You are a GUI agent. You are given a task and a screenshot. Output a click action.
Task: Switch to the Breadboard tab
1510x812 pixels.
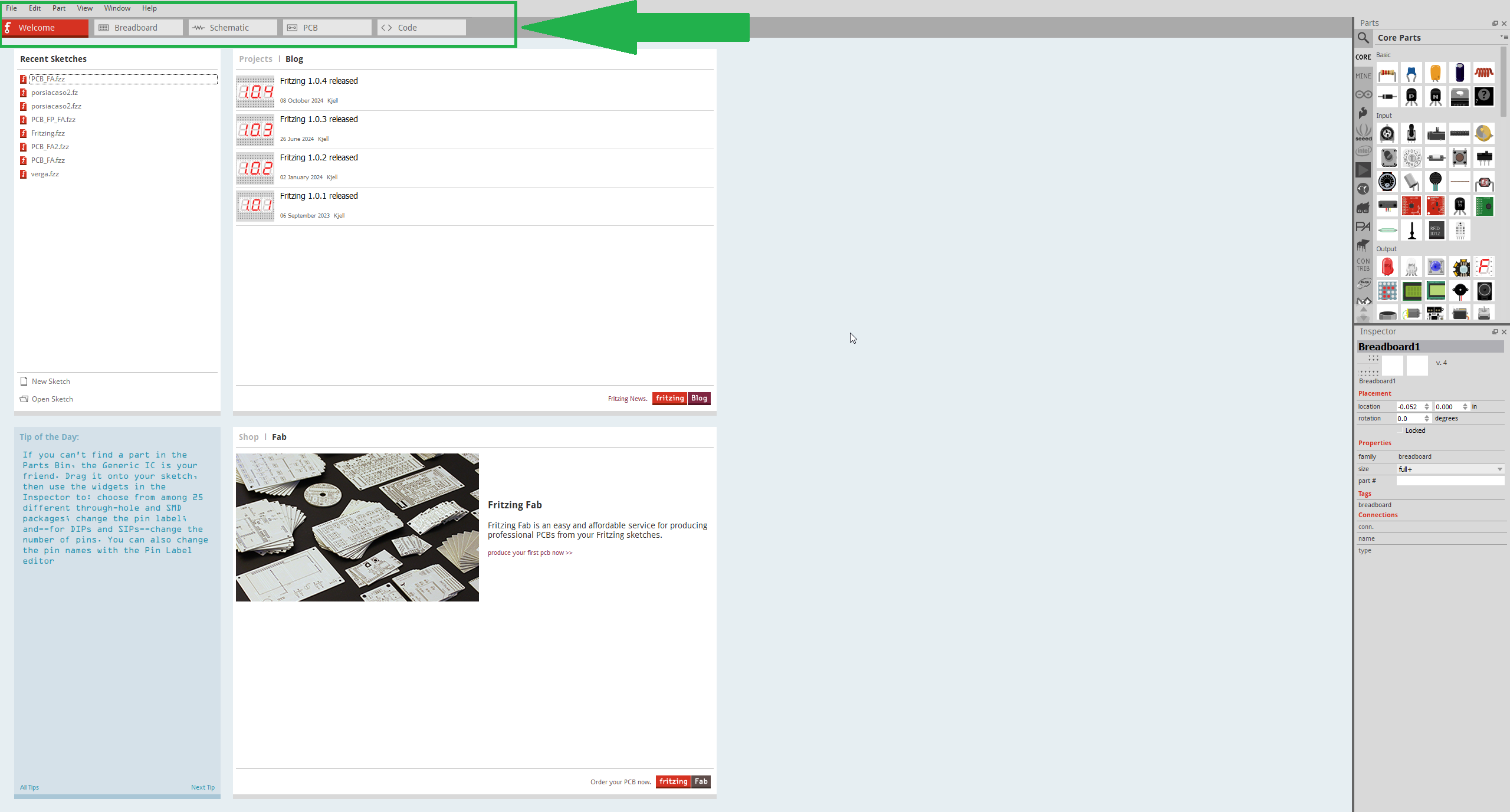(x=139, y=28)
